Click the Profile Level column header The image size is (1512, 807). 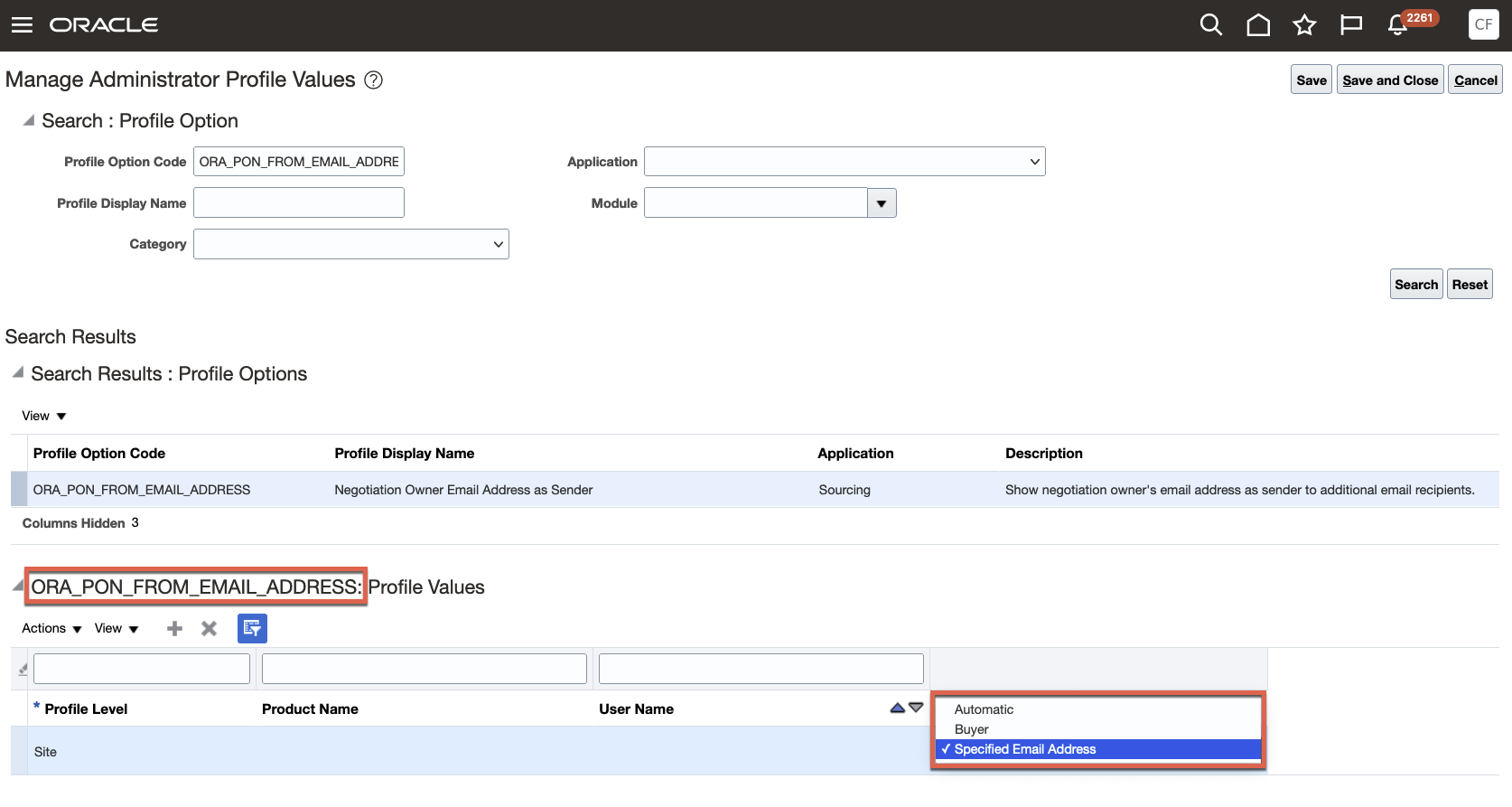[86, 709]
